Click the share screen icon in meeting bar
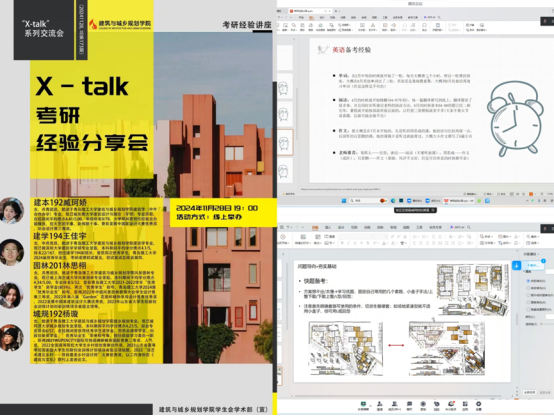Viewport: 554px width, 416px height. (363, 405)
